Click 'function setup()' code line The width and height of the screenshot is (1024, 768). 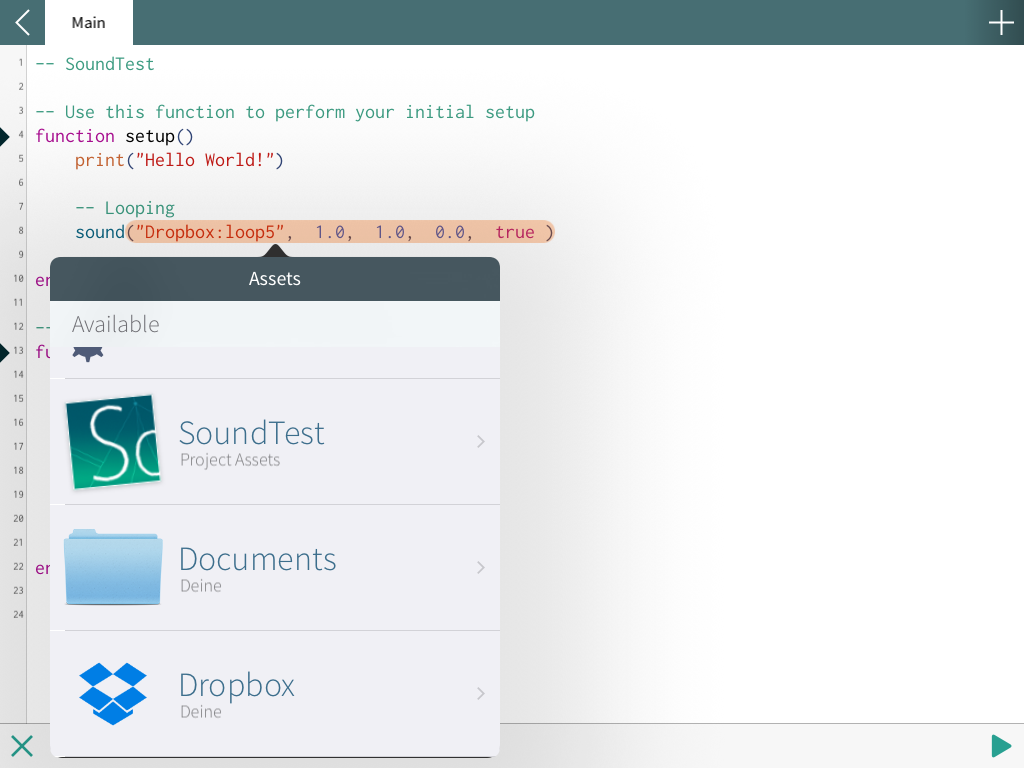pyautogui.click(x=114, y=136)
